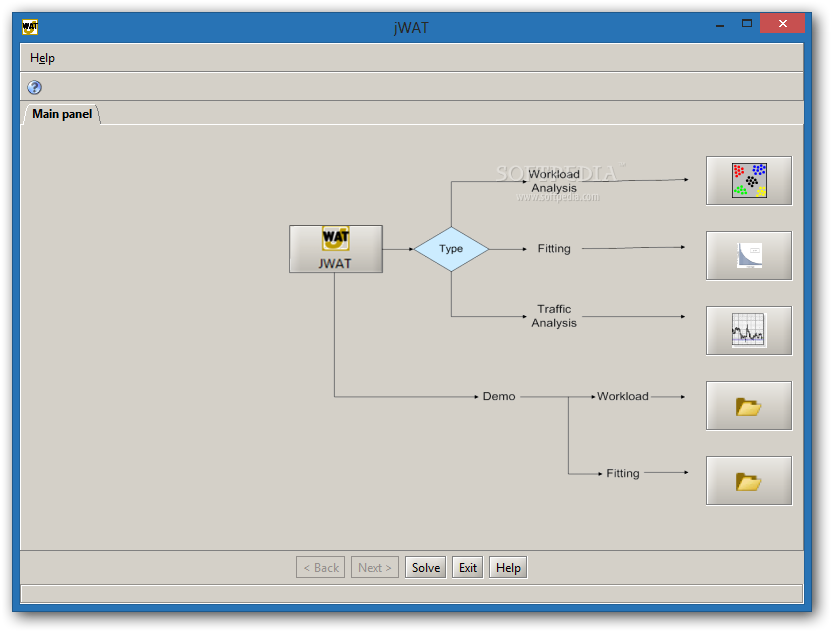Screen dimensions: 832x632
Task: Click the 'Workload Analysis' label
Action: (x=554, y=181)
